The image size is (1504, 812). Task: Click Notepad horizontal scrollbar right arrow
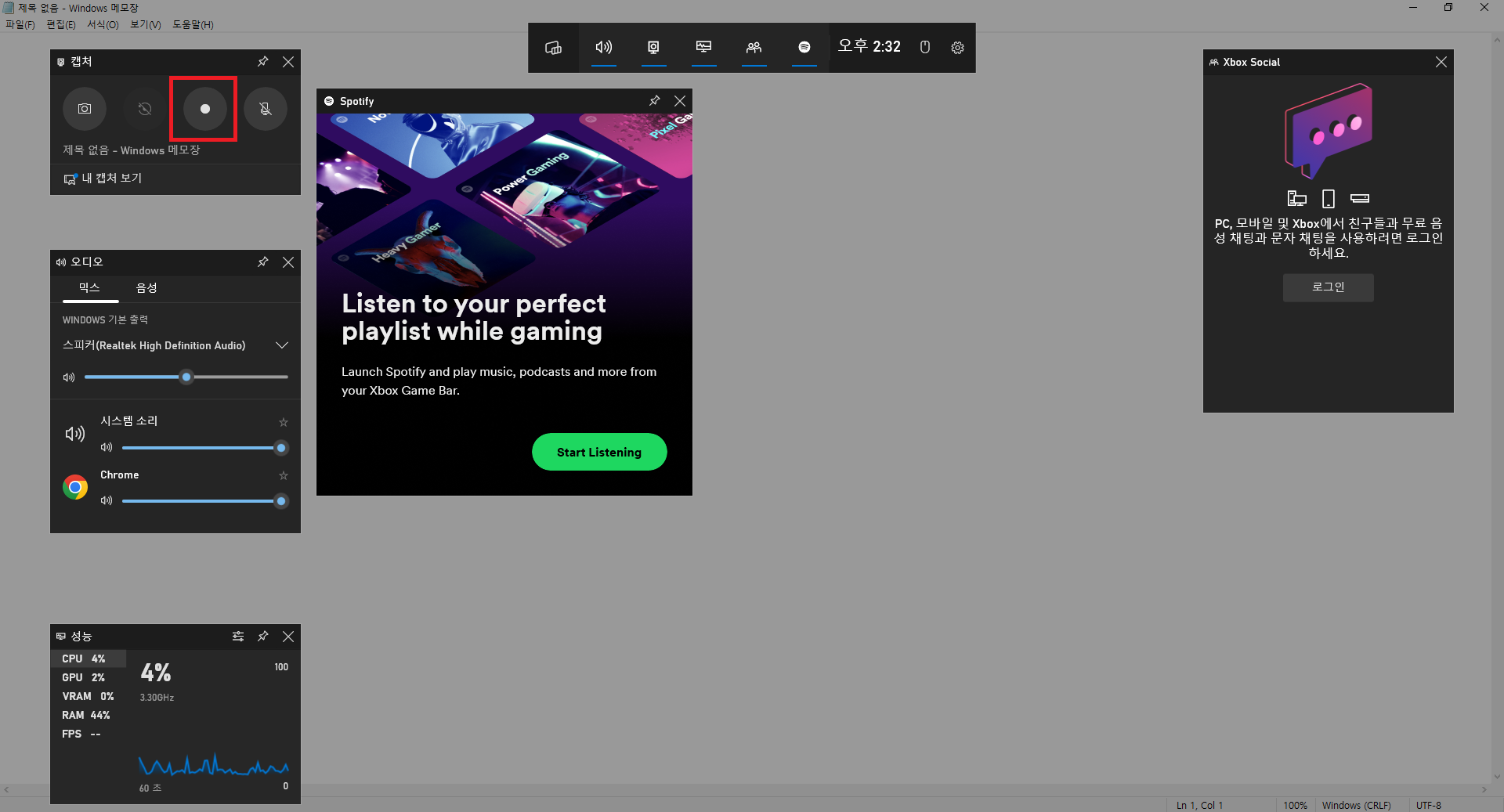click(1484, 790)
